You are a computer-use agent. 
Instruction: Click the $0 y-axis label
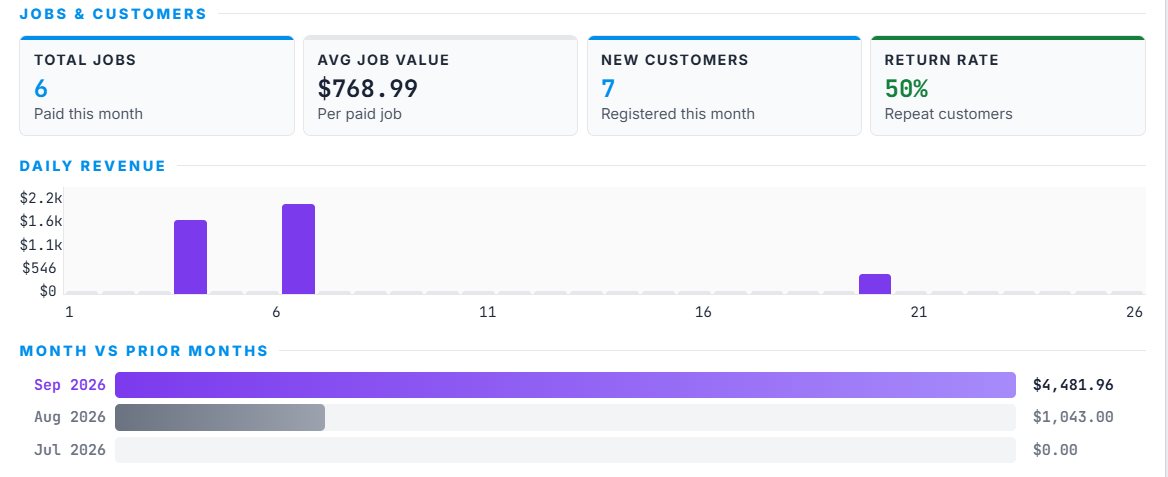point(48,291)
